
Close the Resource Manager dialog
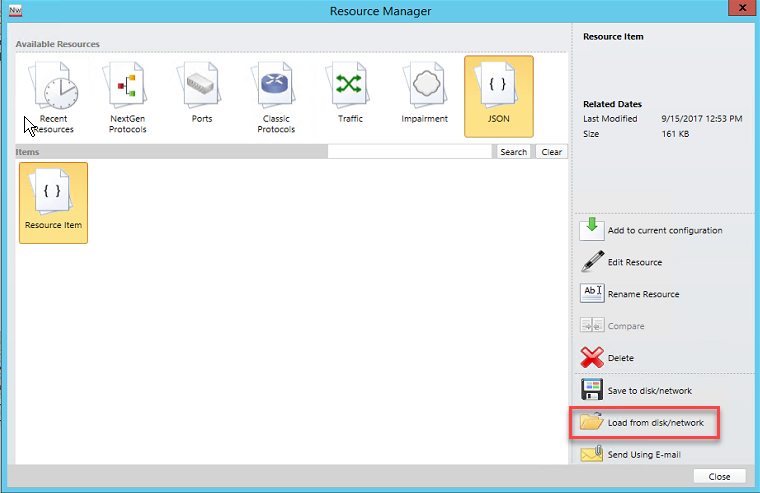[719, 477]
